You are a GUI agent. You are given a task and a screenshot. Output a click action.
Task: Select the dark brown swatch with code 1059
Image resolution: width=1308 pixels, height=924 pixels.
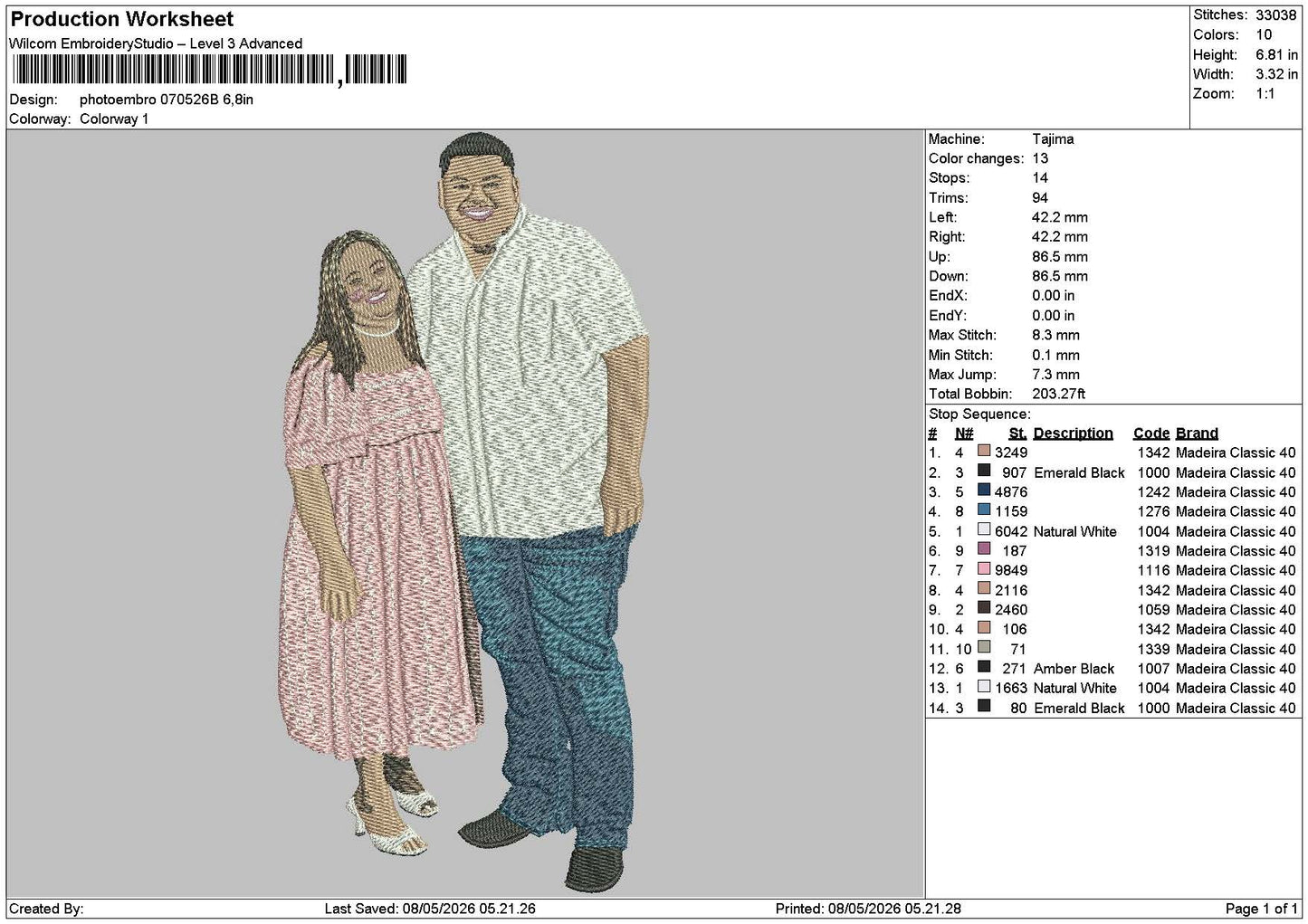tap(984, 608)
